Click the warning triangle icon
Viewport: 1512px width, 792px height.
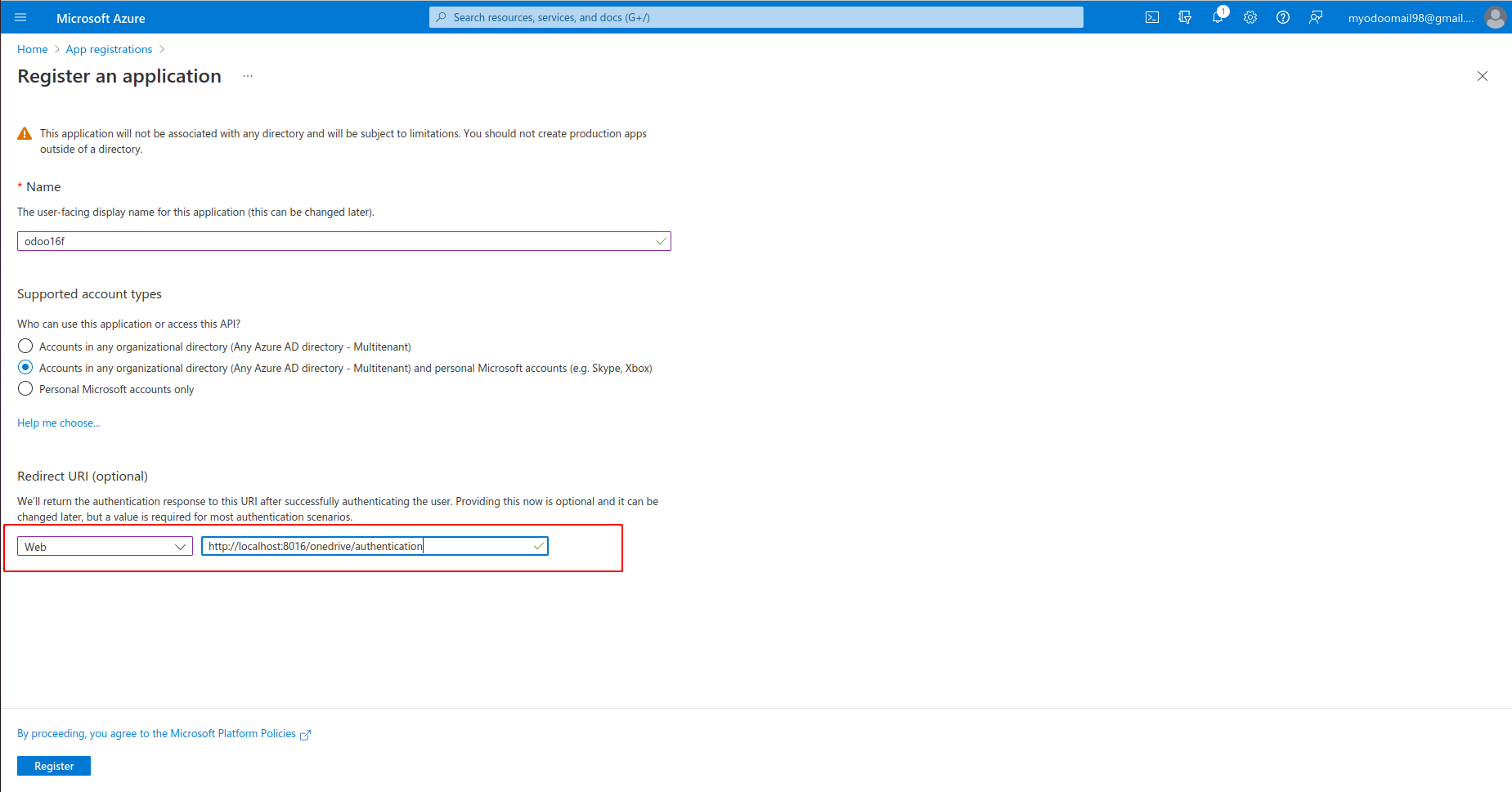pos(25,133)
